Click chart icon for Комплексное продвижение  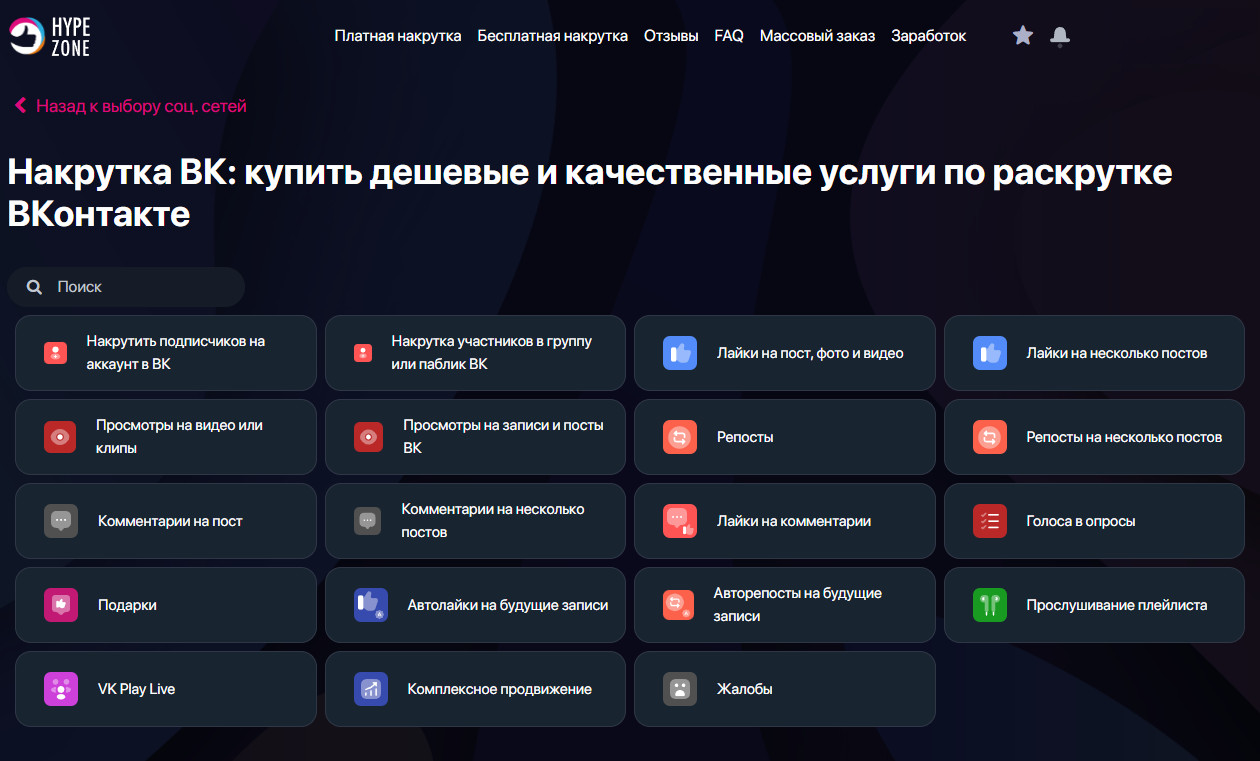371,689
